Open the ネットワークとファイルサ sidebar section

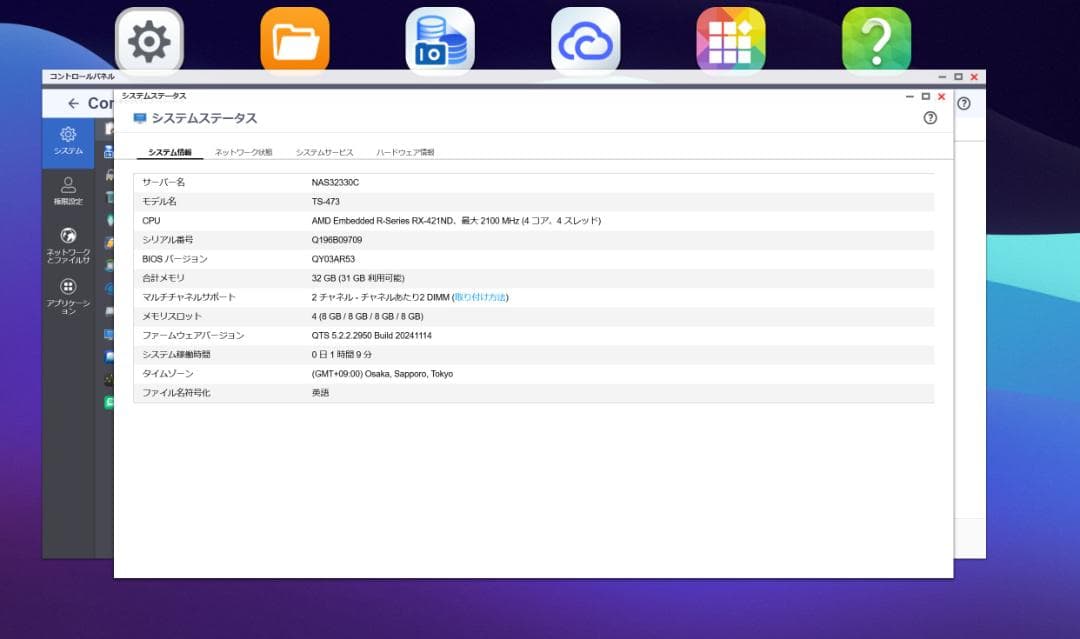point(67,244)
